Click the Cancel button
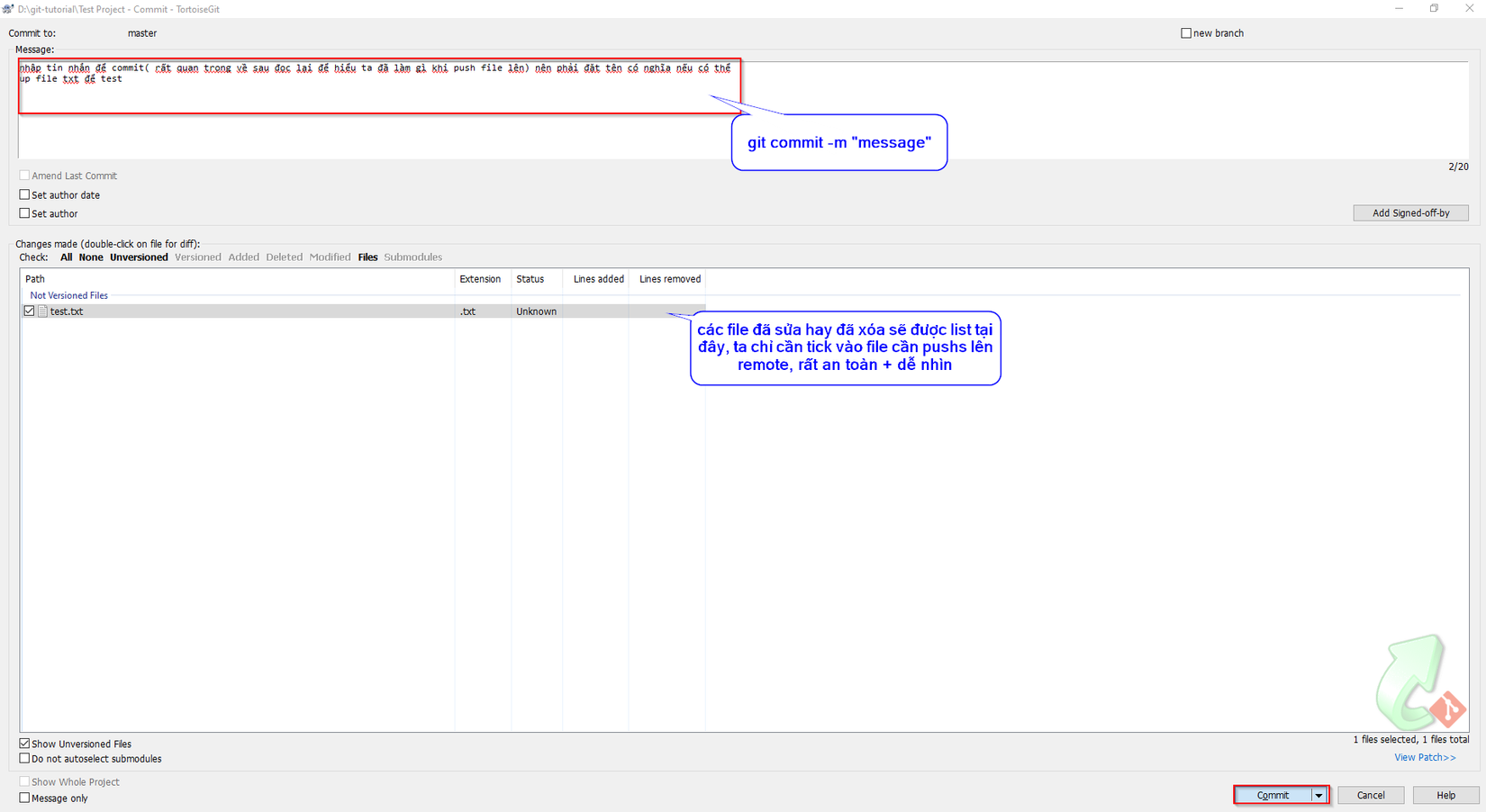This screenshot has height=812, width=1486. pyautogui.click(x=1371, y=796)
